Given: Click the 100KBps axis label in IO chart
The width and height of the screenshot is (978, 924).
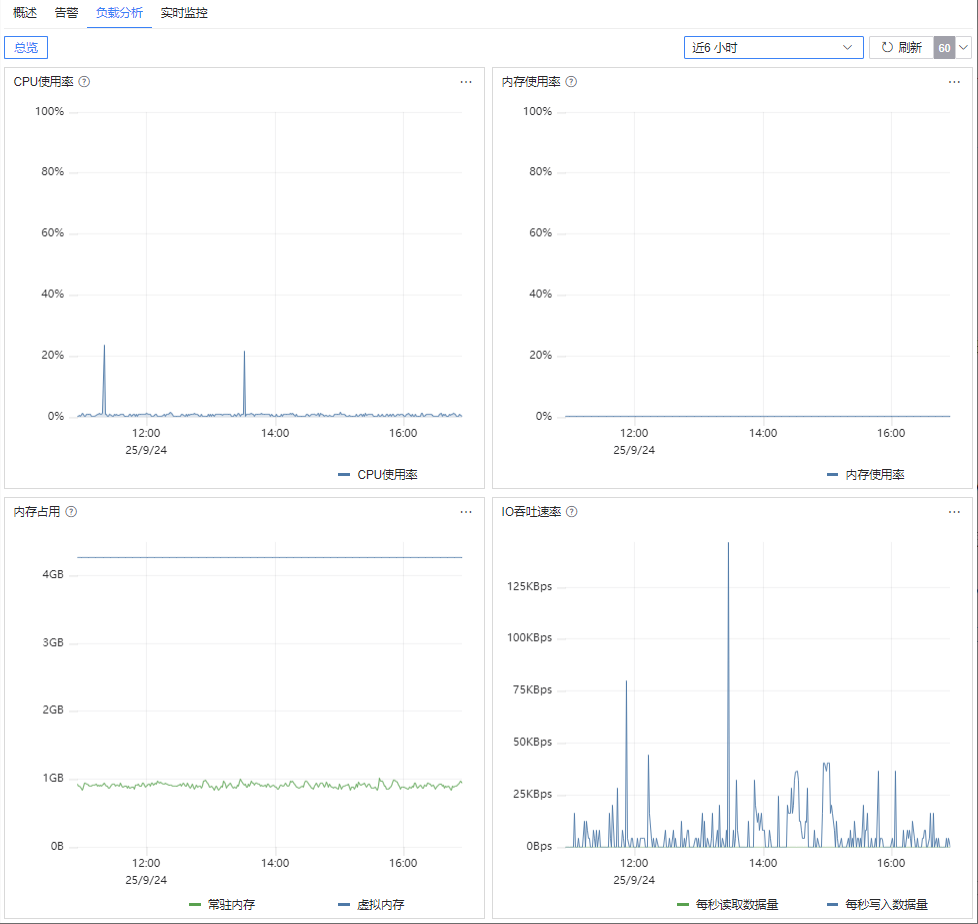Looking at the screenshot, I should click(x=530, y=638).
